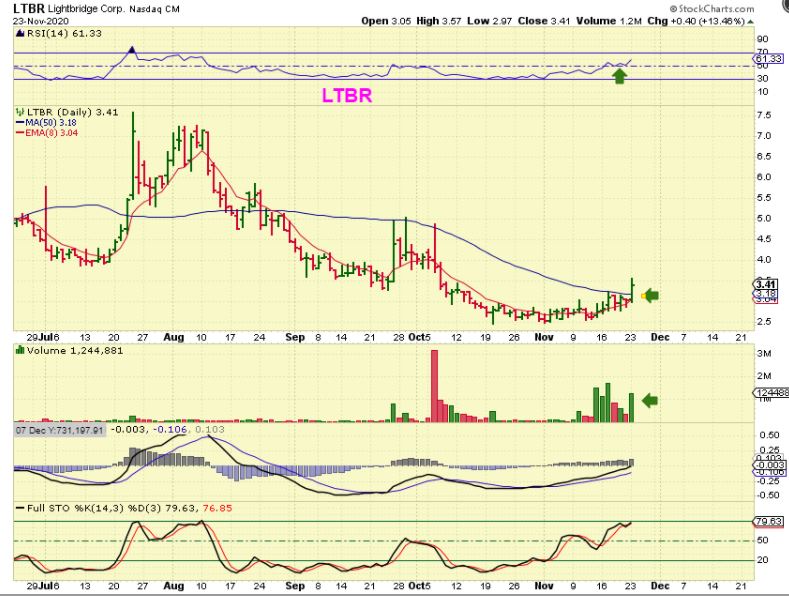
Task: Click the LTBR Lightbridge Corp. chart title
Action: 68,9
